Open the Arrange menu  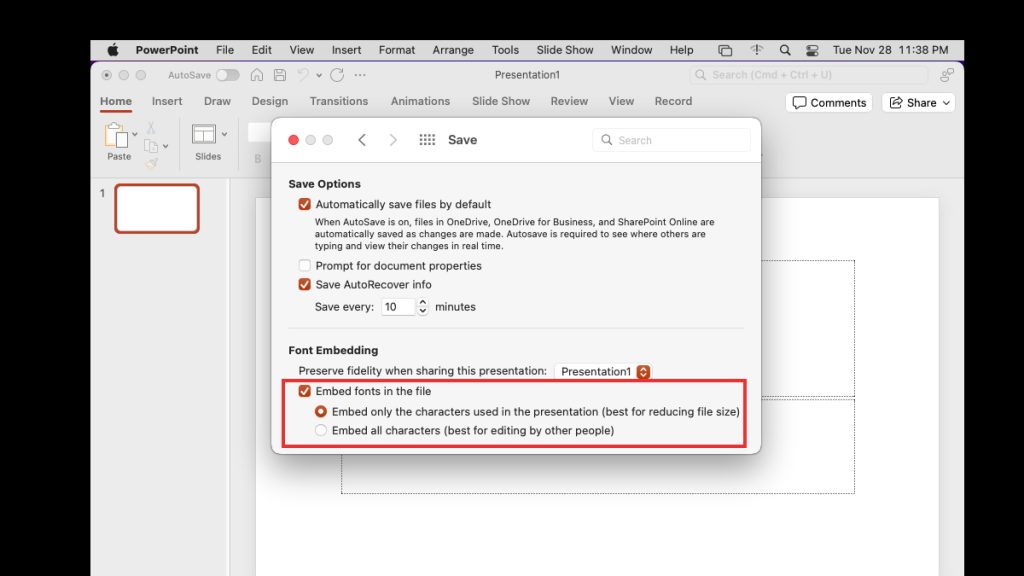[x=453, y=49]
